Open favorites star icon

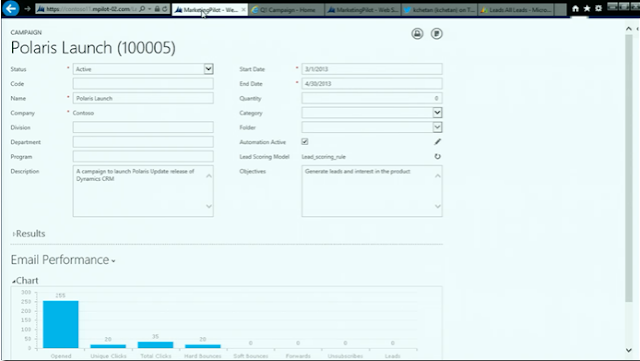(587, 9)
